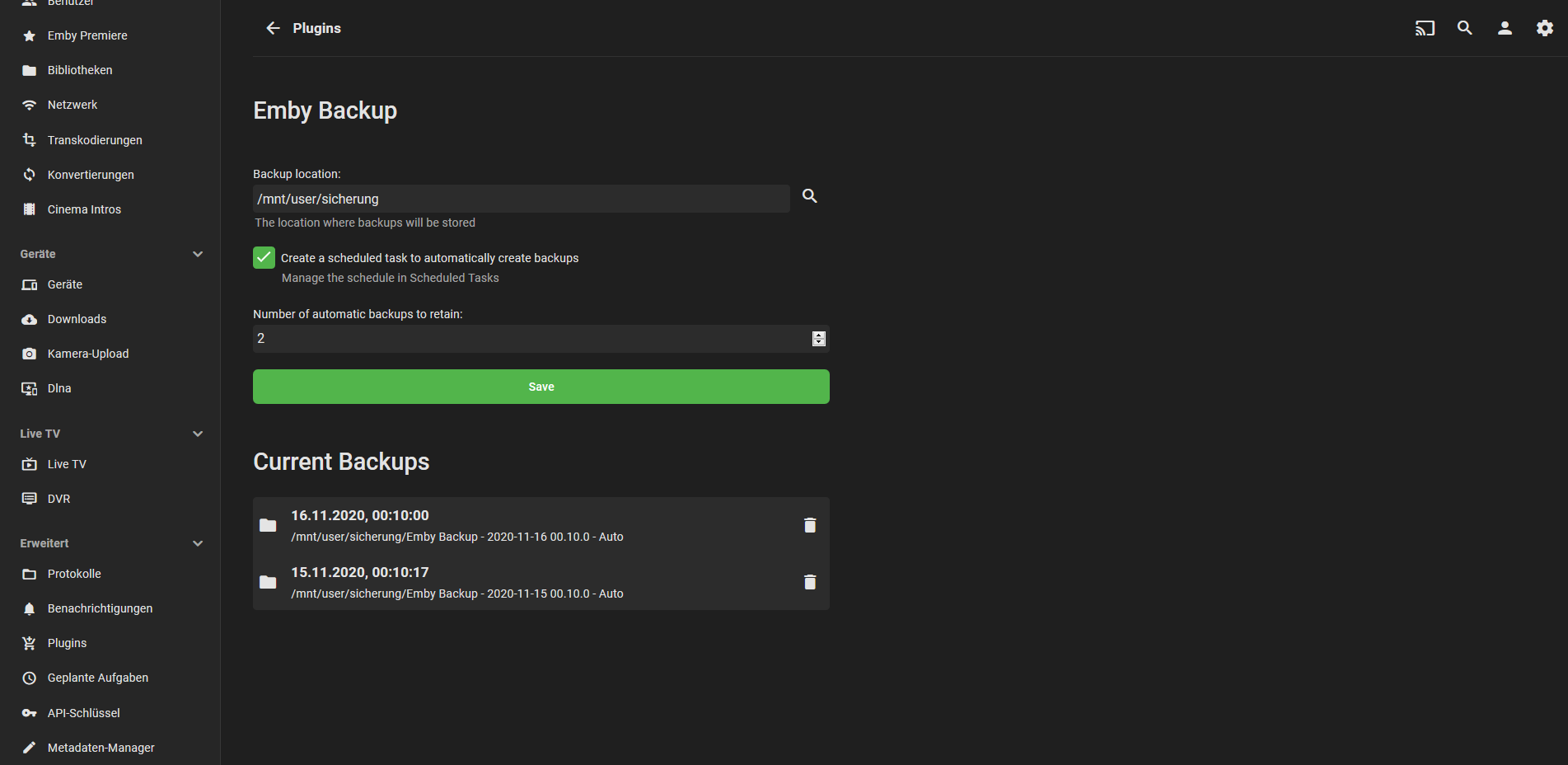Select Konvertierungen in sidebar
Image resolution: width=1568 pixels, height=765 pixels.
pos(91,175)
